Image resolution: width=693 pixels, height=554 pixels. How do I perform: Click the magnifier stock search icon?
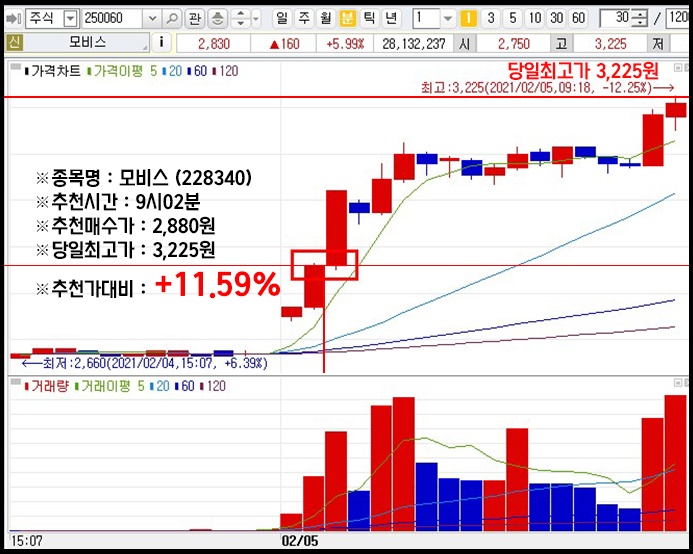tap(171, 19)
